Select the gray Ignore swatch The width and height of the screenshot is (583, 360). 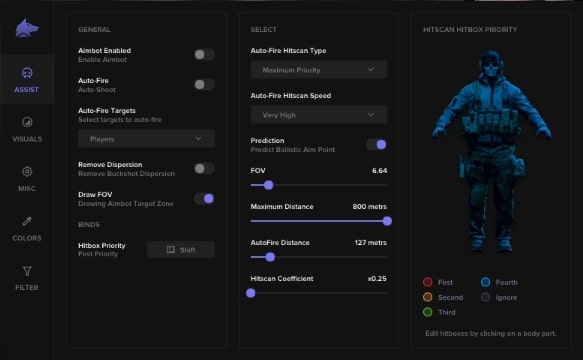pyautogui.click(x=485, y=297)
